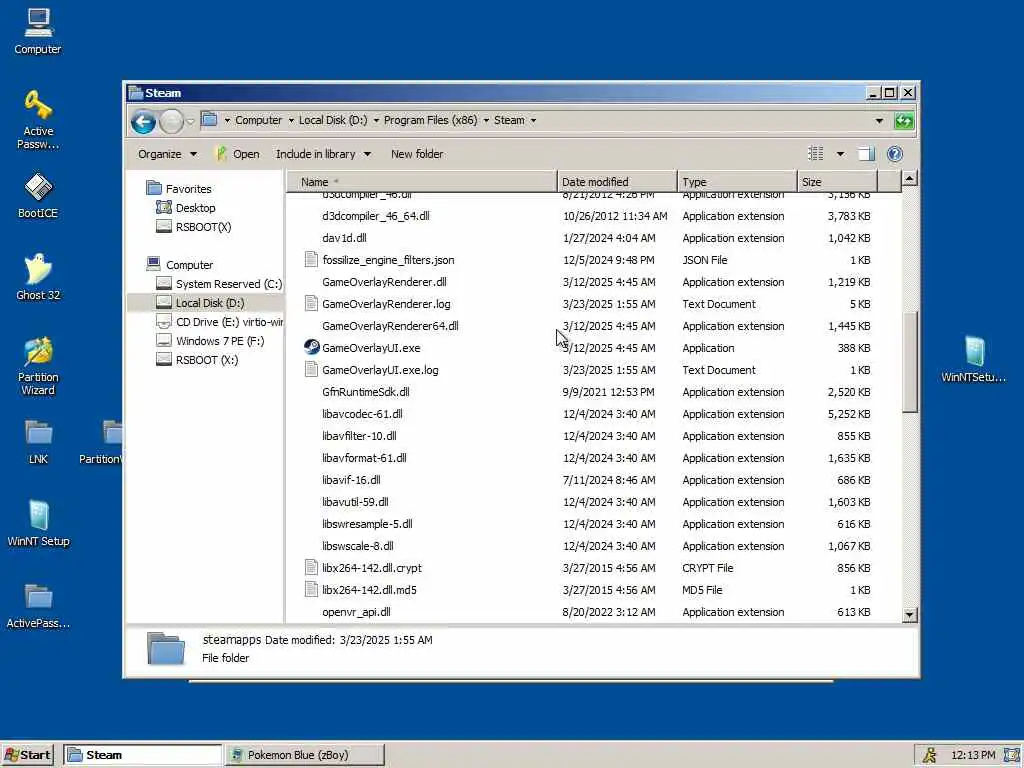
Task: Click the vertical scrollbar thumb
Action: click(x=910, y=362)
